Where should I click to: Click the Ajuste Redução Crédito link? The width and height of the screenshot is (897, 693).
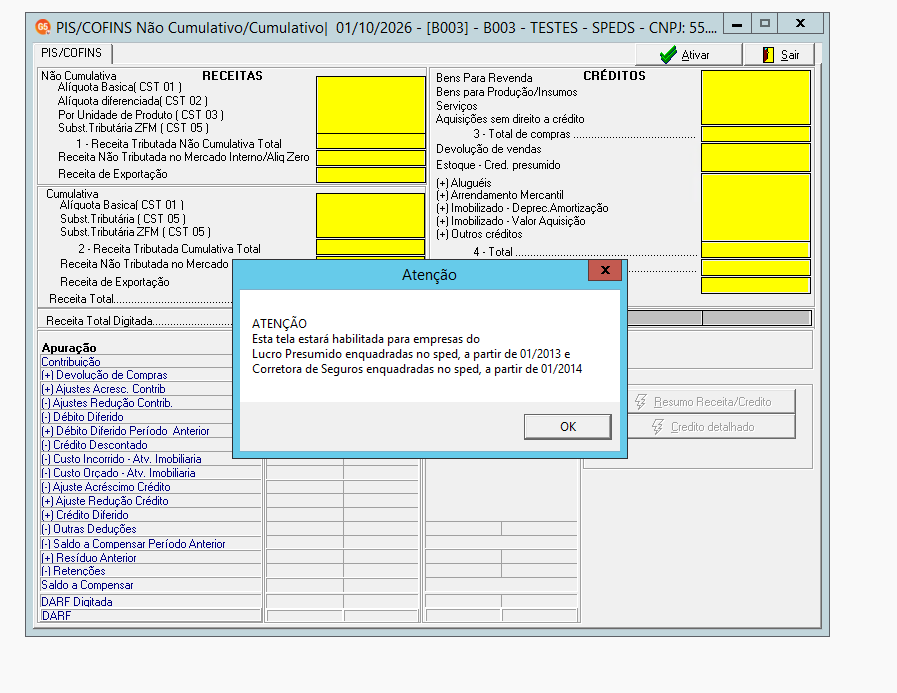click(105, 501)
